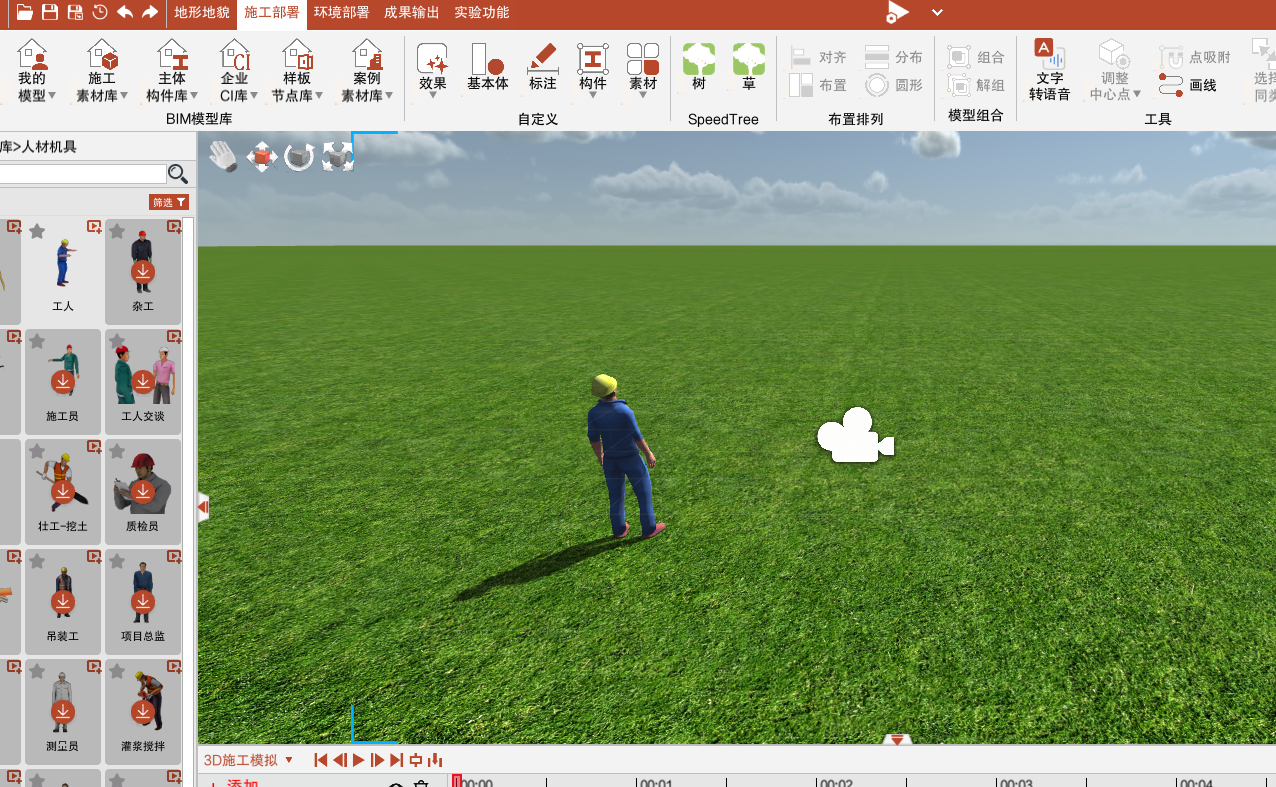
Task: Click the search magnifier icon
Action: (178, 174)
